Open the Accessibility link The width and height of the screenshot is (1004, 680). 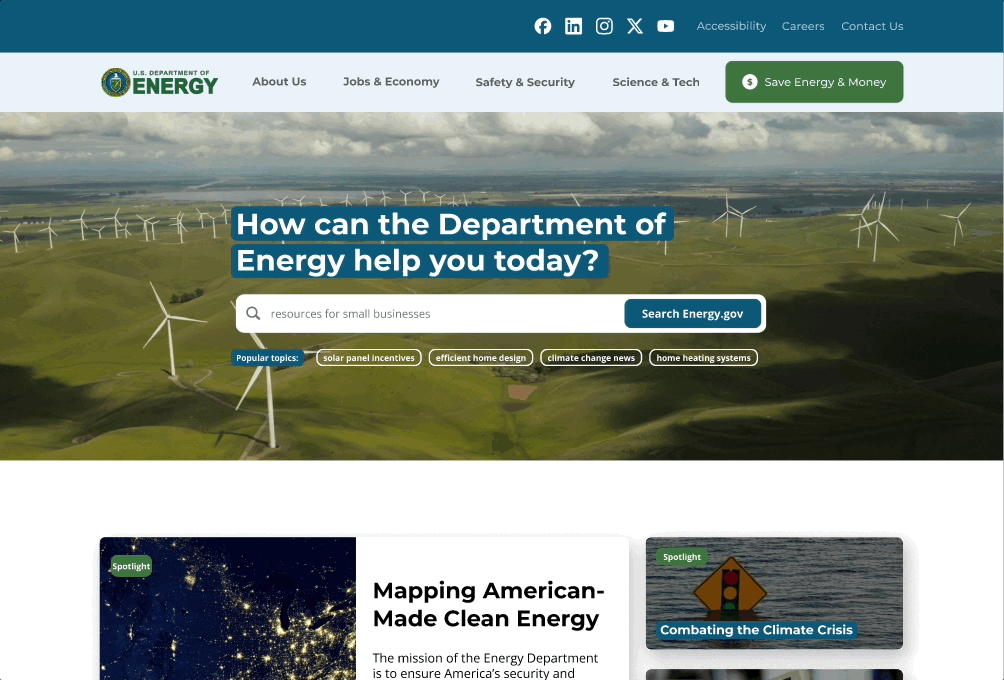731,26
